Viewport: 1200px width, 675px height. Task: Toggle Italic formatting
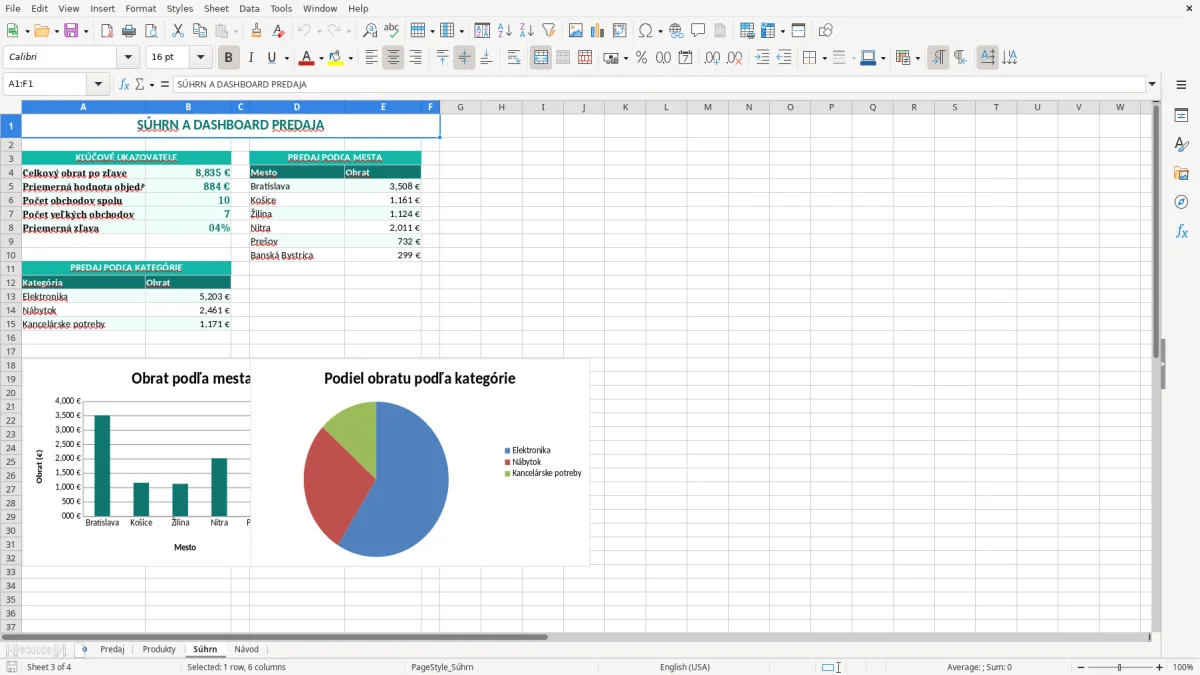[251, 58]
